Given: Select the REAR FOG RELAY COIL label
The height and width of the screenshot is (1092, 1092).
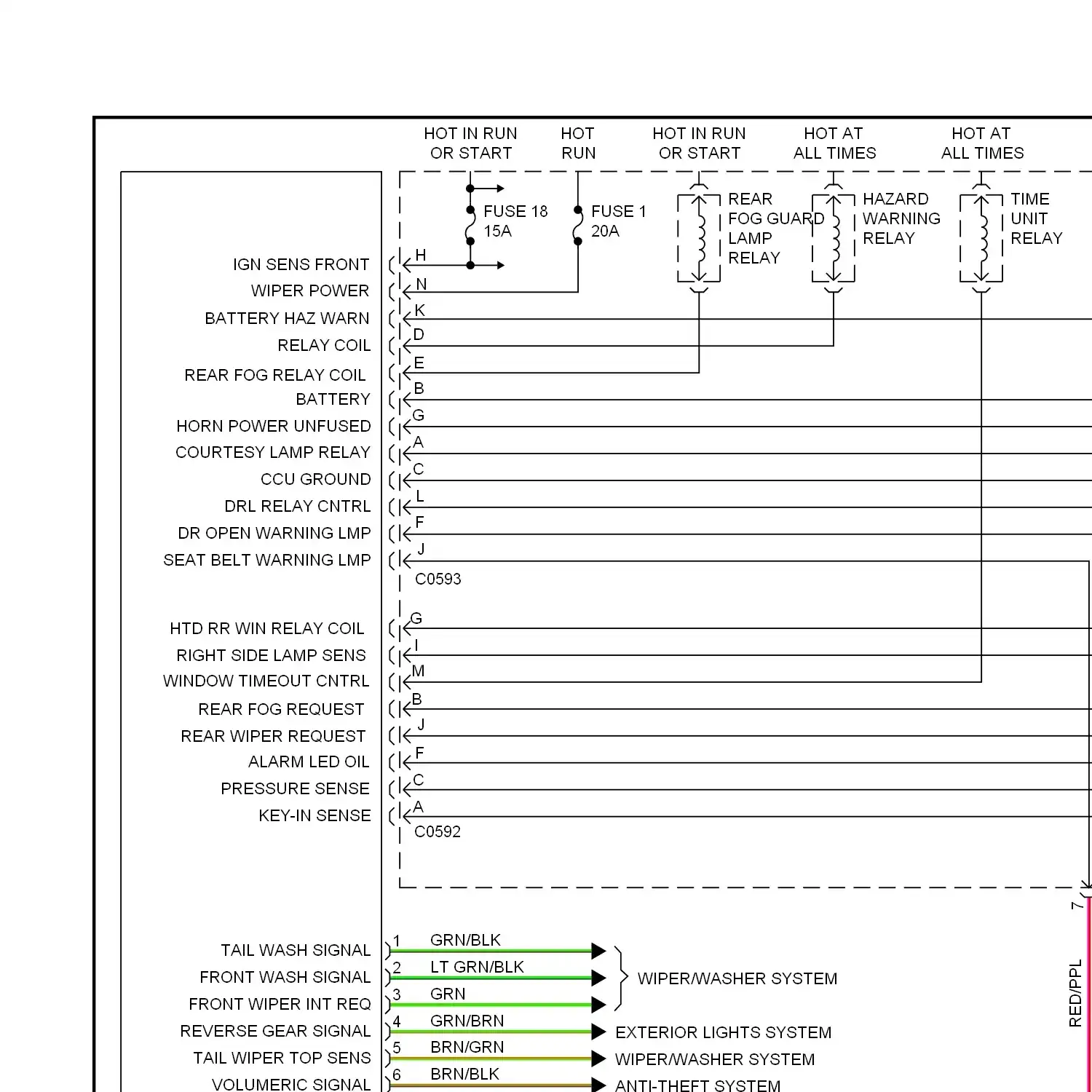Looking at the screenshot, I should pos(275,375).
